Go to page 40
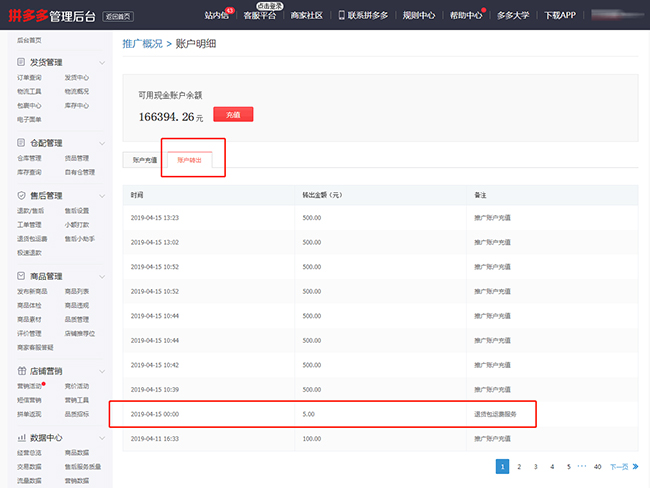 597,467
